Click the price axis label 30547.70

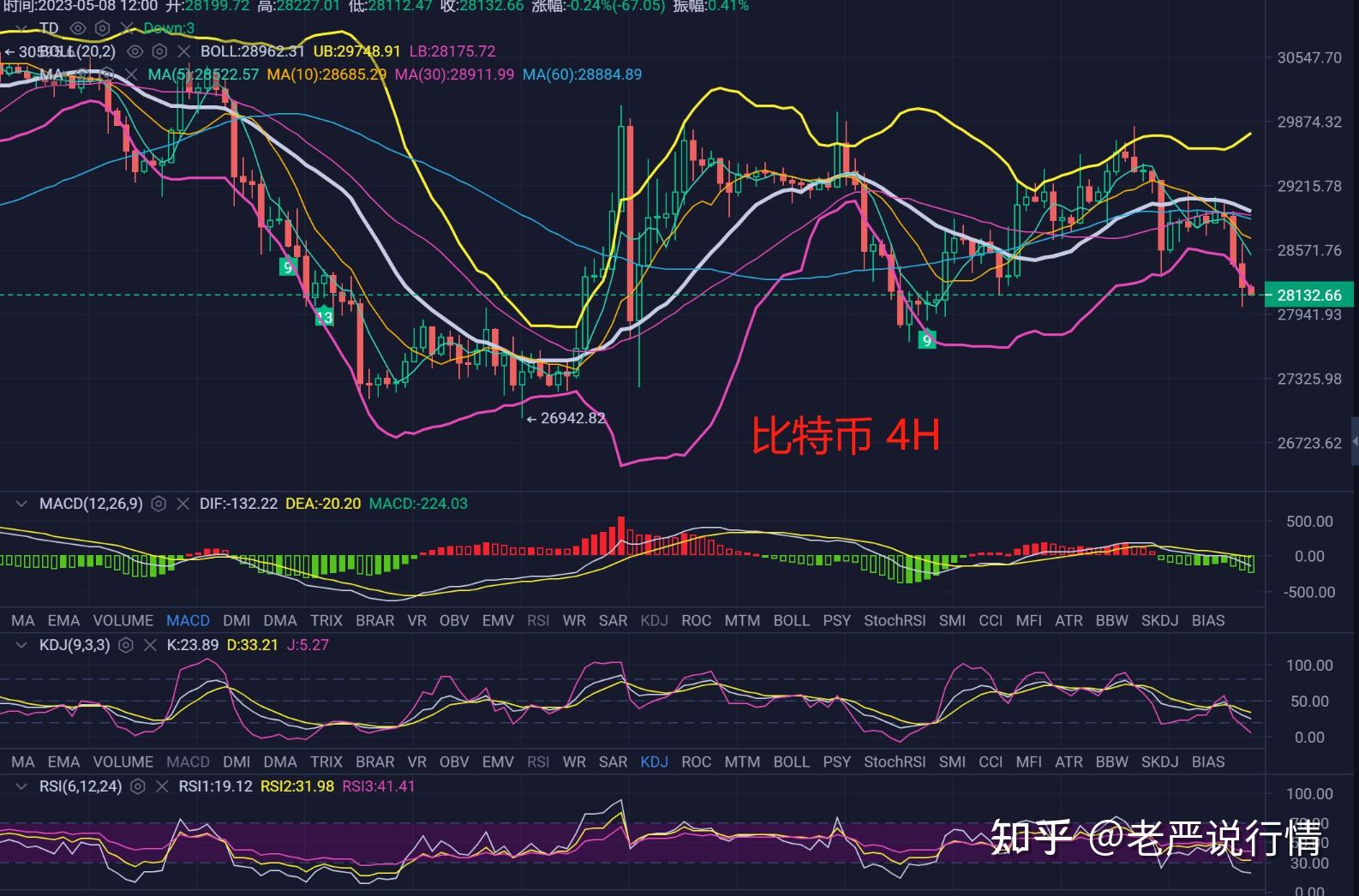pos(1309,57)
